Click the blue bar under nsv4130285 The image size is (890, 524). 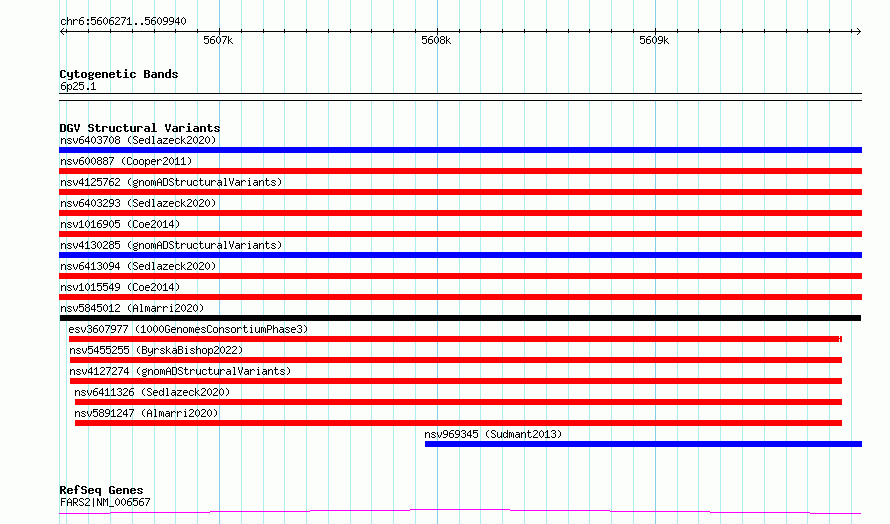[x=460, y=255]
